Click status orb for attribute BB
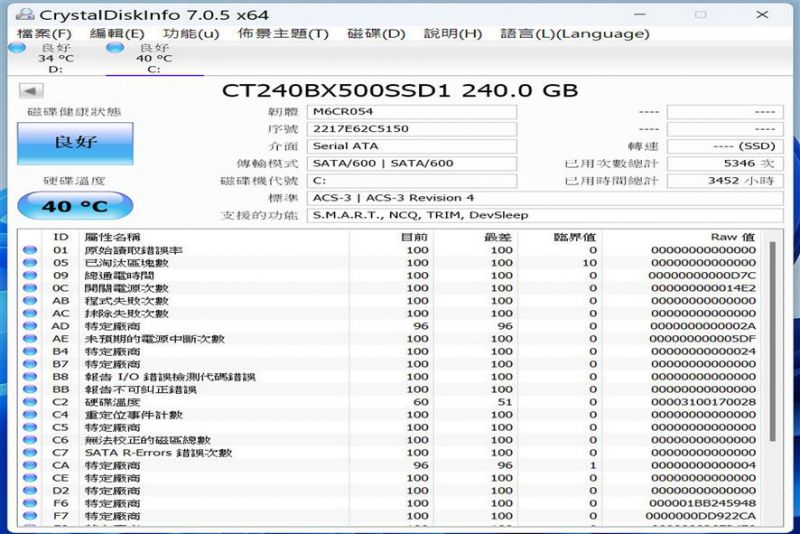 (x=30, y=389)
